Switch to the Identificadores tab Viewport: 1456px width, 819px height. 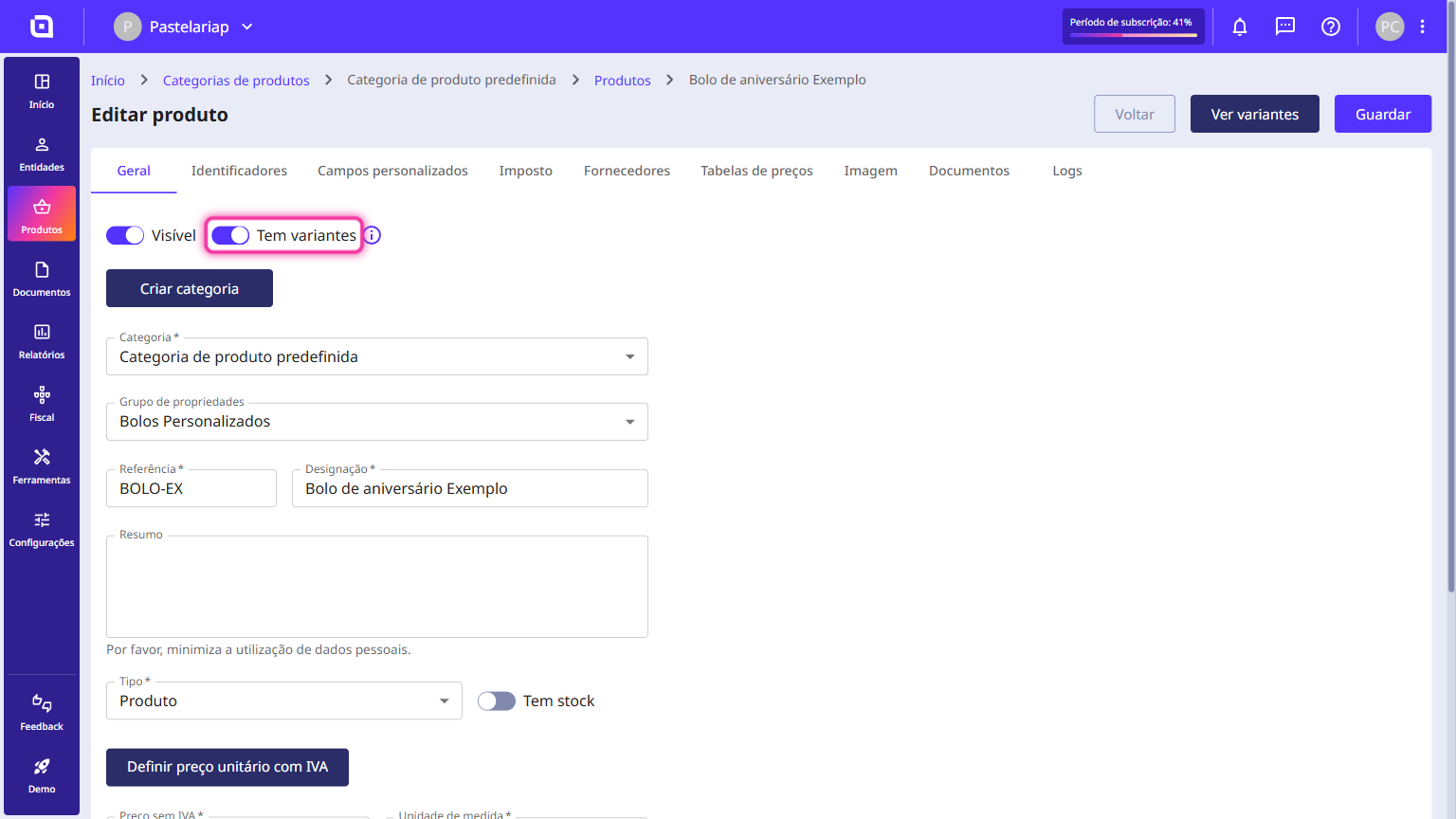coord(239,171)
